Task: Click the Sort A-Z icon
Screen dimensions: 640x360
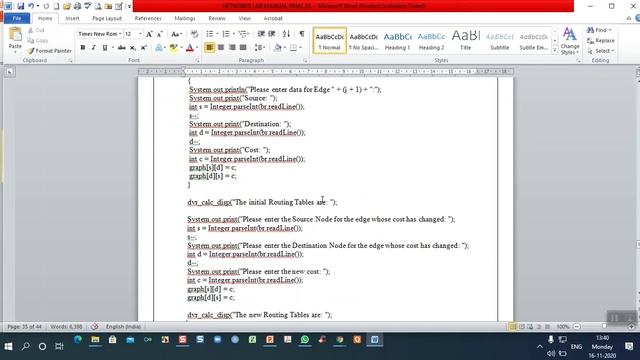Action: coord(286,34)
